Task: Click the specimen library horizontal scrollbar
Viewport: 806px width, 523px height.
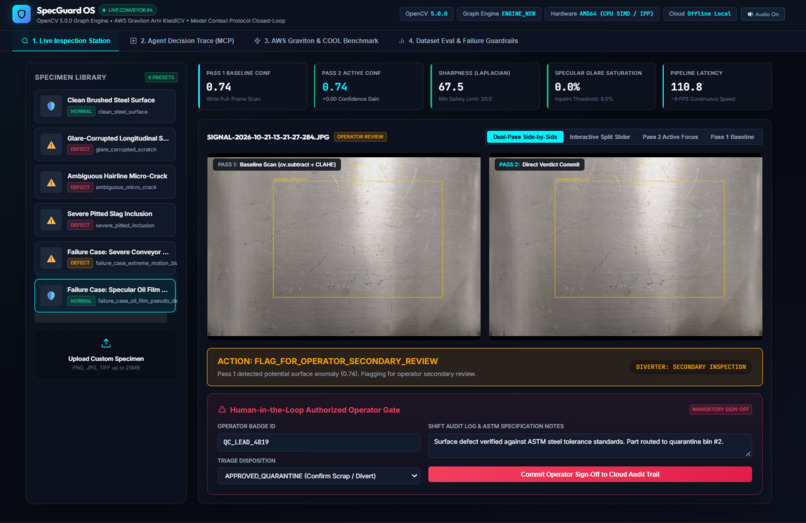Action: coord(101,318)
